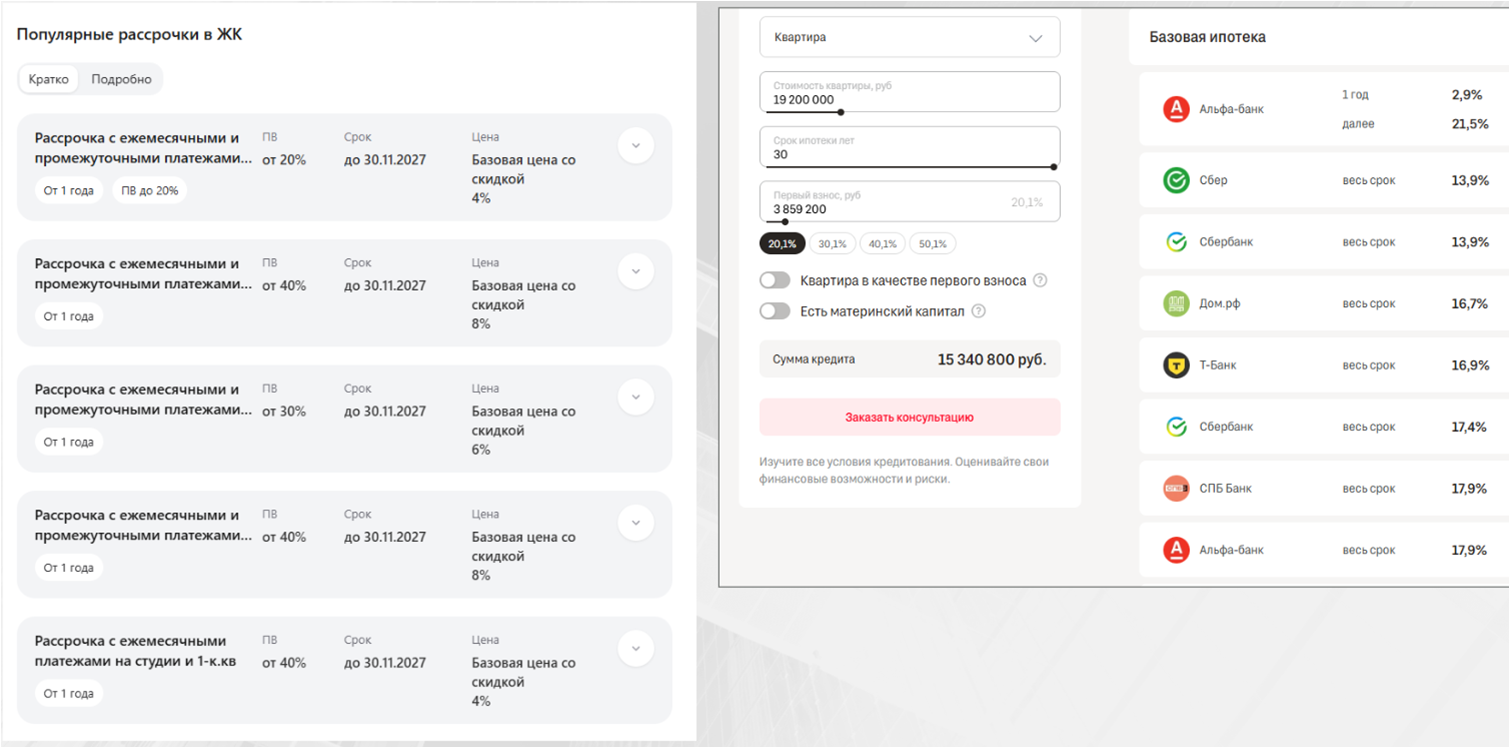The width and height of the screenshot is (1510, 748).
Task: Select the 50,1% down payment chip
Action: (932, 243)
